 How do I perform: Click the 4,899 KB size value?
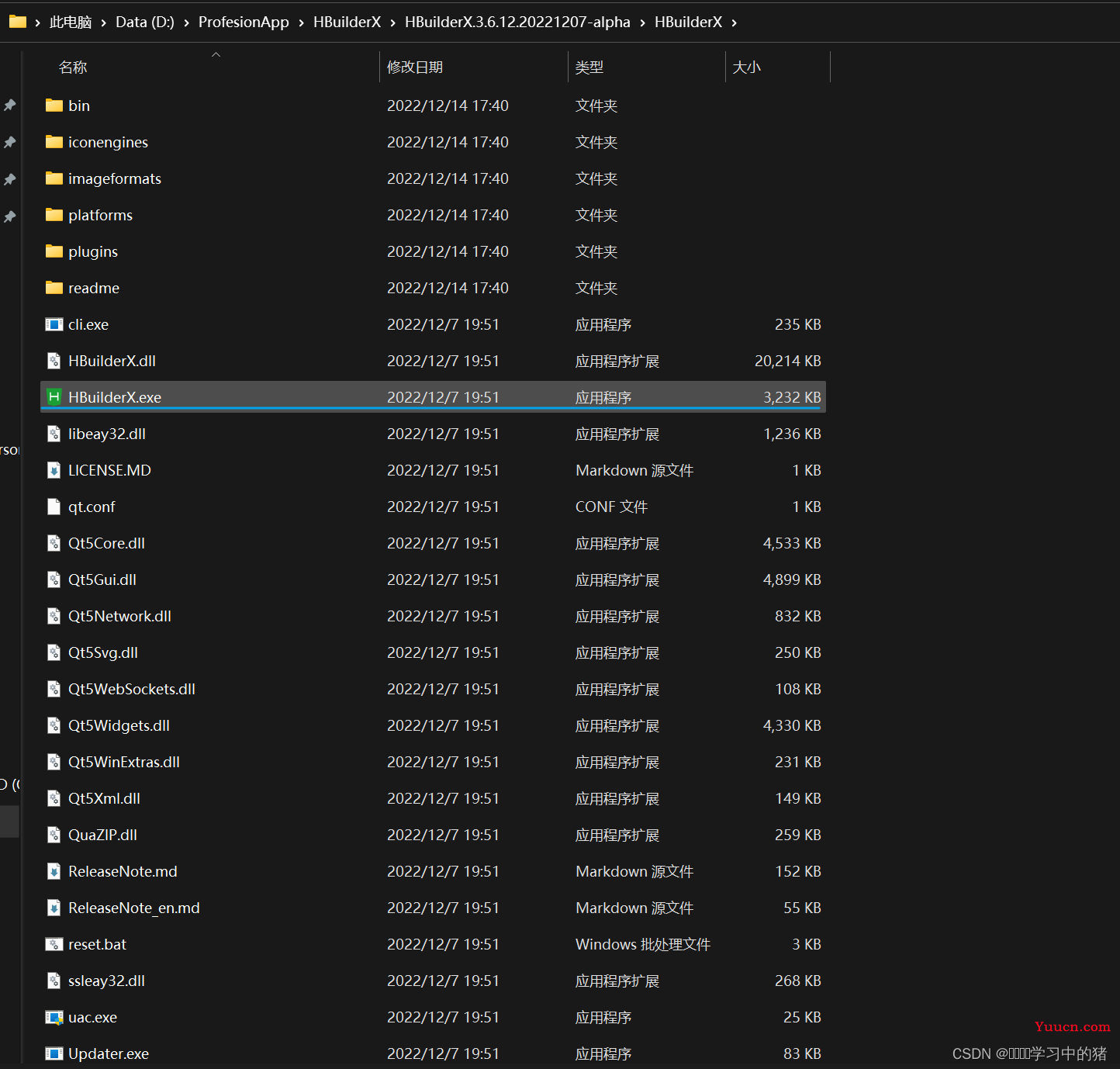(x=792, y=579)
